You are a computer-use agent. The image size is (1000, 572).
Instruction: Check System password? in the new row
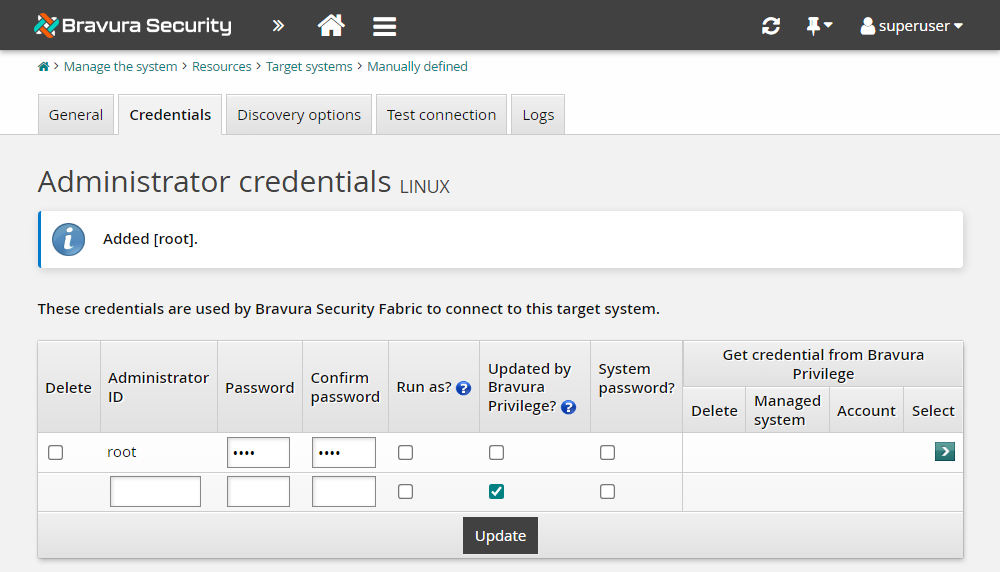click(607, 492)
